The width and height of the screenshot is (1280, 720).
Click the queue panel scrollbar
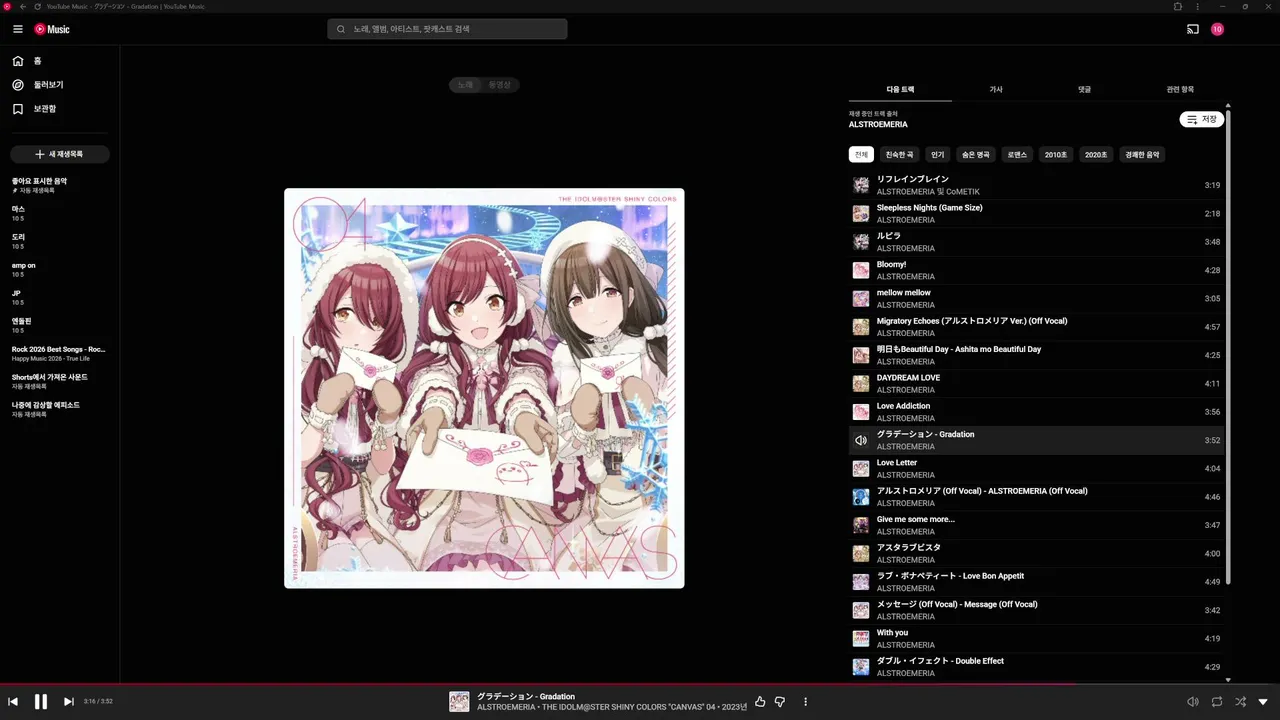(x=1228, y=346)
